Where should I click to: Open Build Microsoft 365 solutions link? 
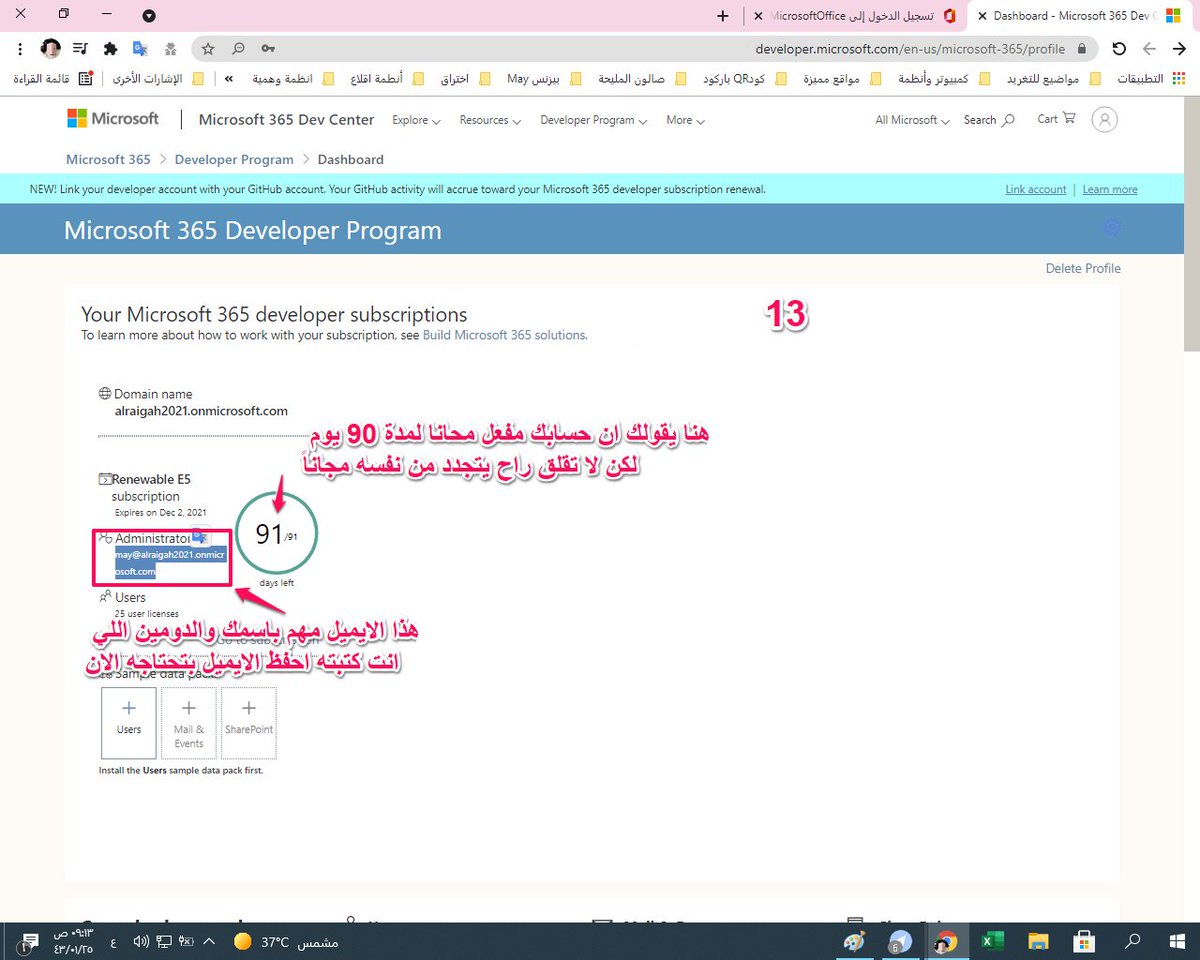click(x=504, y=335)
